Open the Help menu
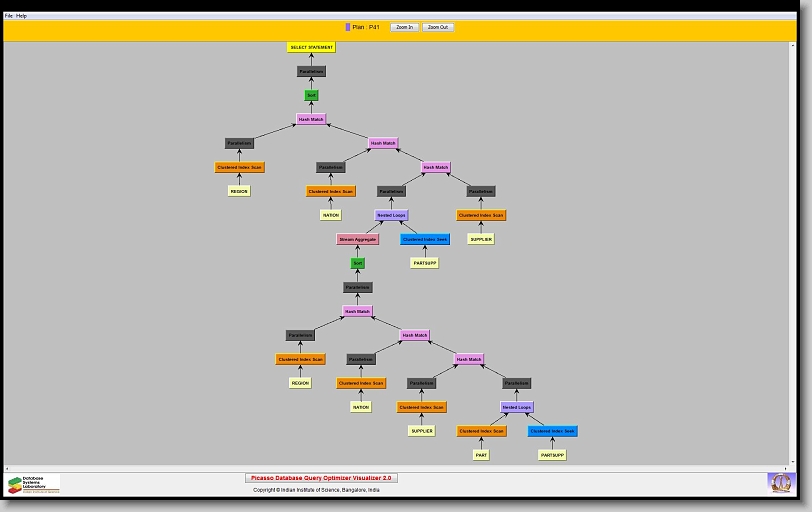The width and height of the screenshot is (812, 512). (22, 16)
